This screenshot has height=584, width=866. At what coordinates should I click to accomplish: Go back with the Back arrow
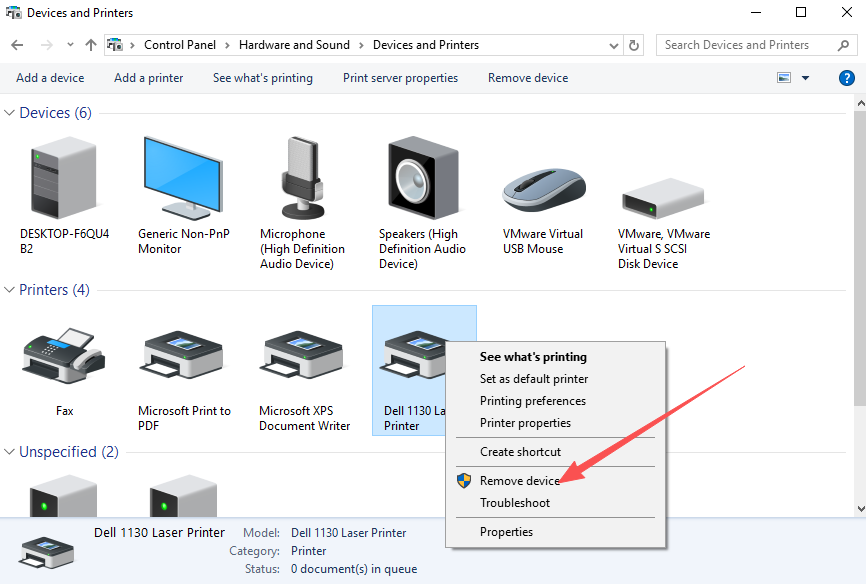17,45
